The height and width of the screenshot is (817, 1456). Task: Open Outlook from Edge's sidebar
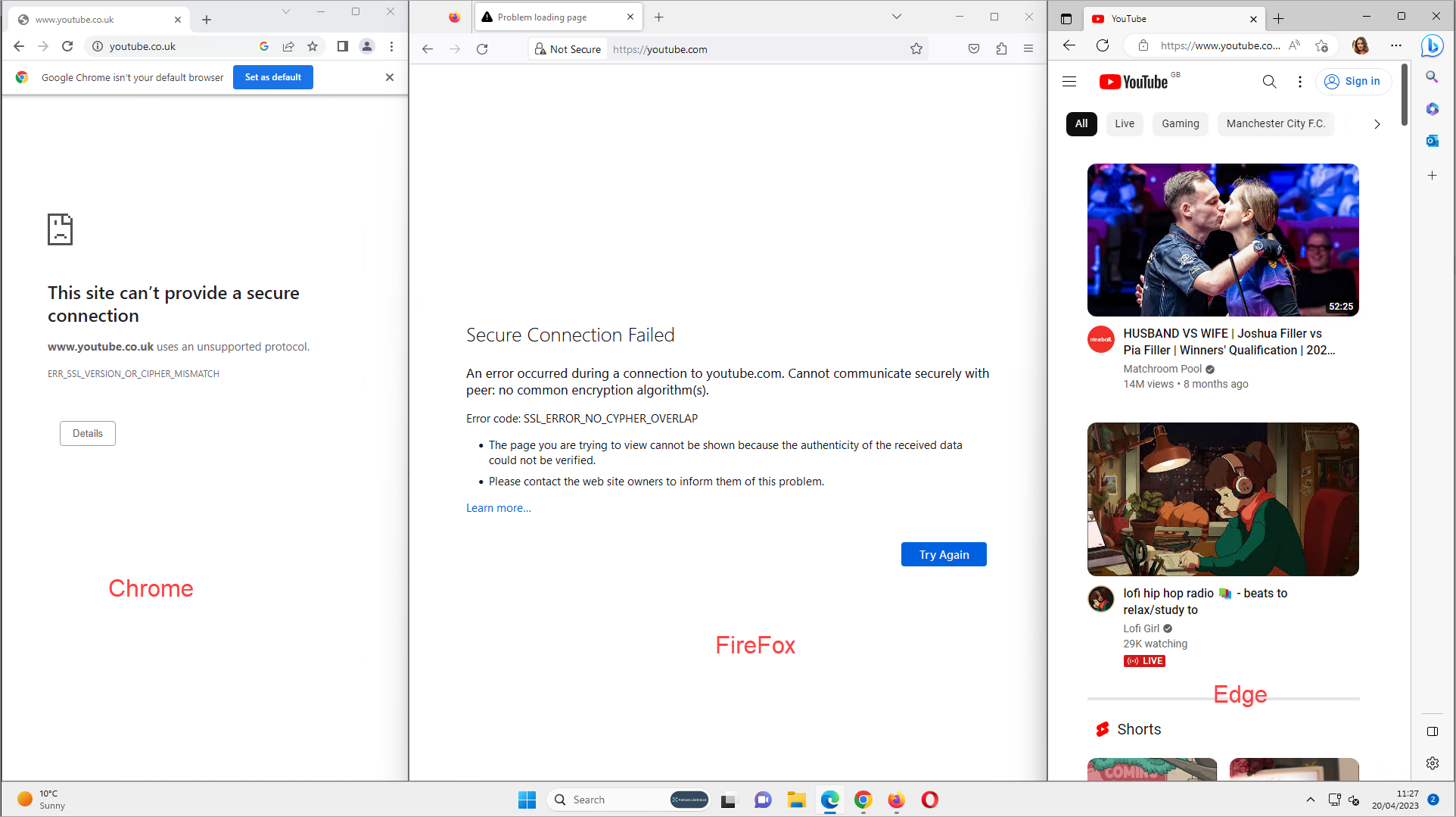(x=1431, y=141)
